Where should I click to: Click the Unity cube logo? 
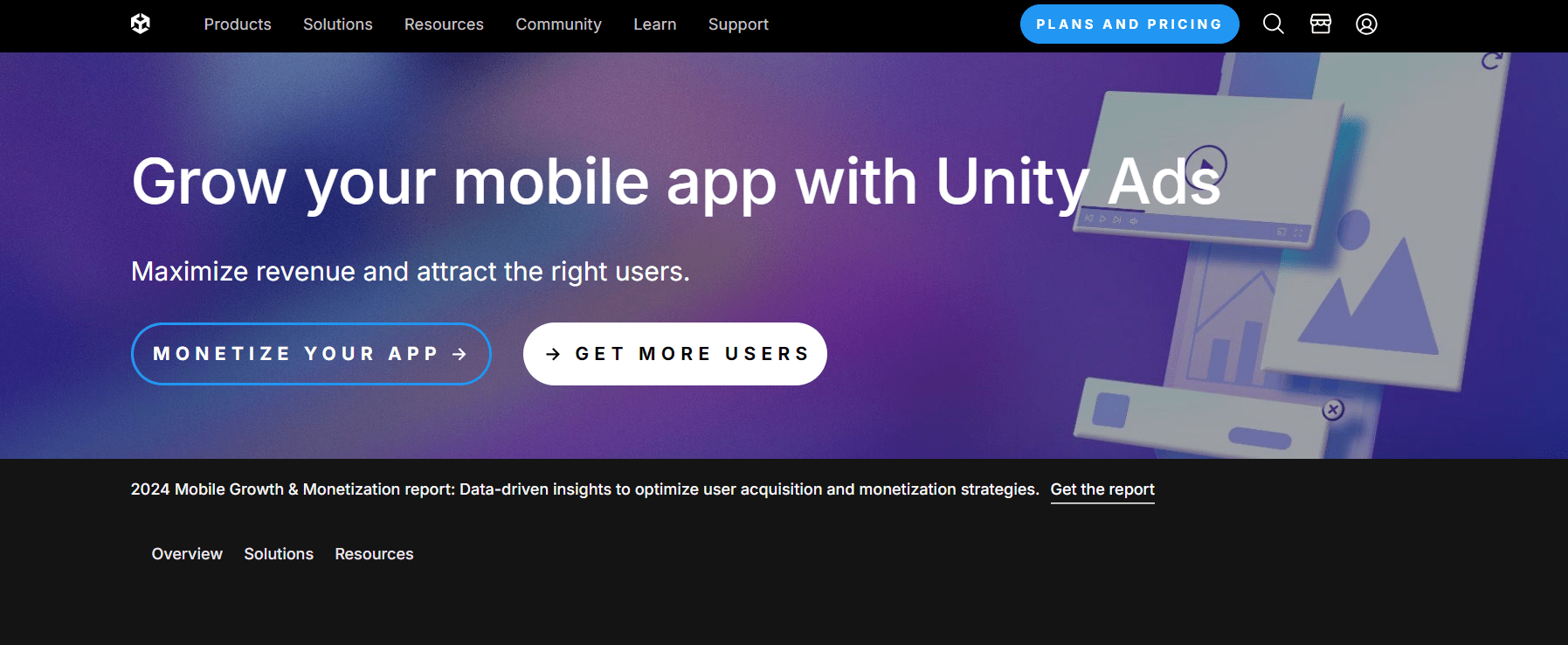pyautogui.click(x=141, y=24)
